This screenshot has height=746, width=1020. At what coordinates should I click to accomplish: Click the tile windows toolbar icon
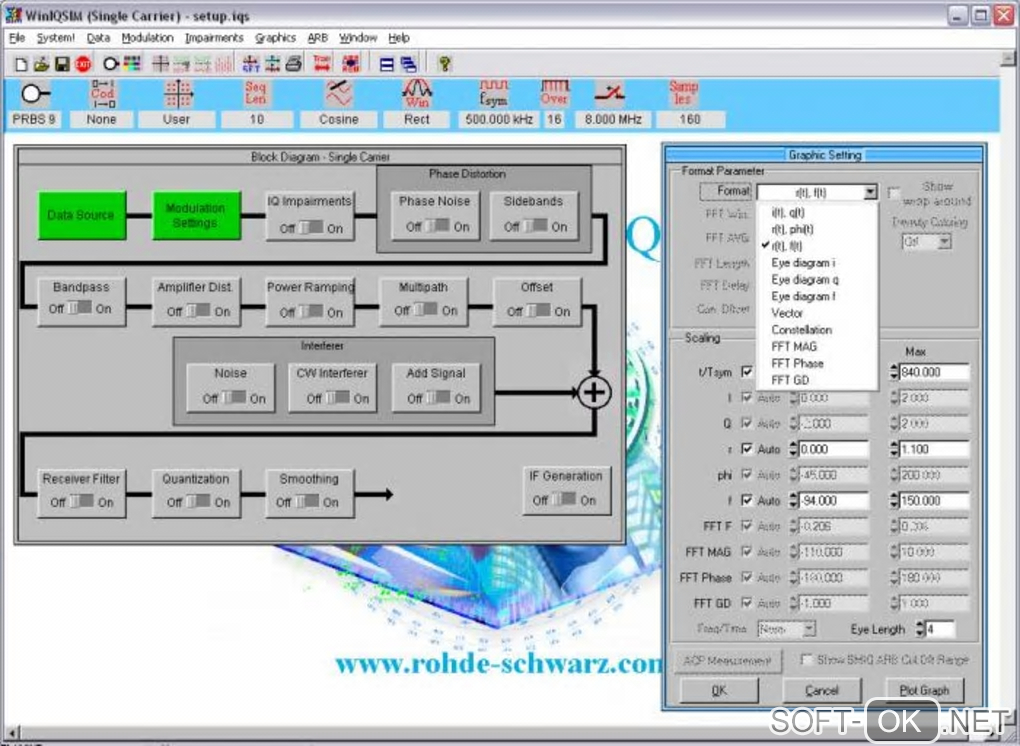coord(386,64)
